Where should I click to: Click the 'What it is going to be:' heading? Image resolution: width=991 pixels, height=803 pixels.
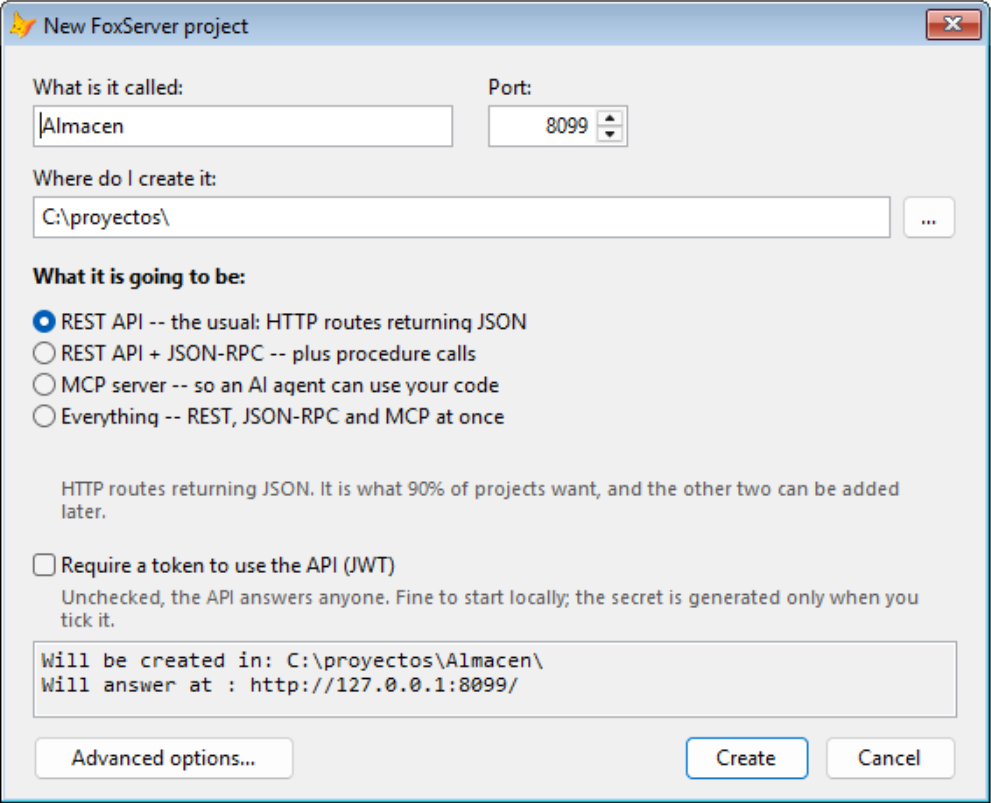[139, 277]
